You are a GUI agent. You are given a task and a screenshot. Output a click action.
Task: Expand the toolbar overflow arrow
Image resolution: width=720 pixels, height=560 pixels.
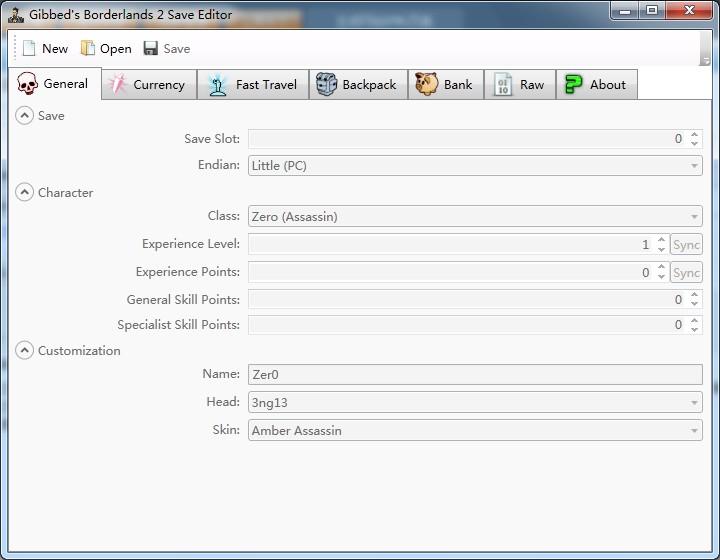[706, 61]
